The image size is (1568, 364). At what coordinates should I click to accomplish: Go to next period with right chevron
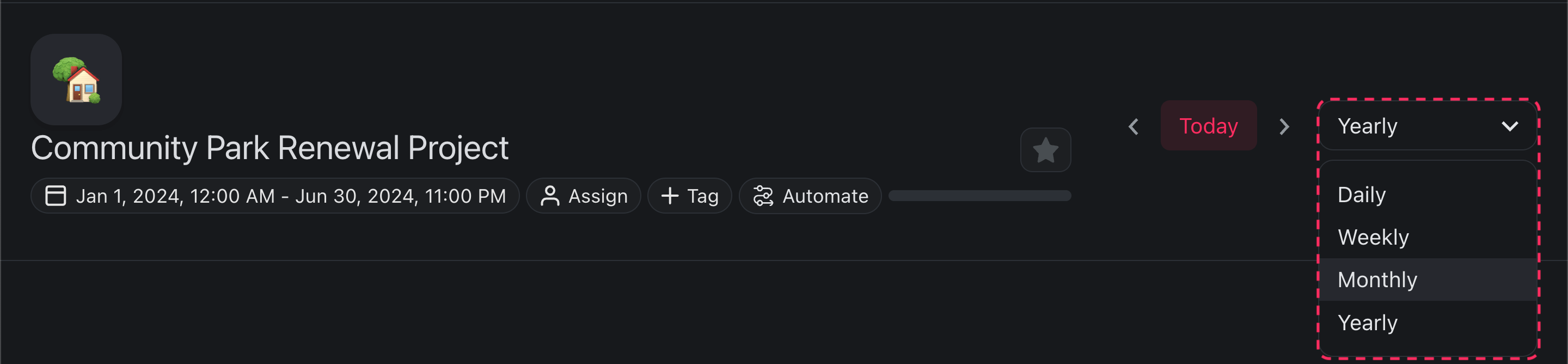[1284, 127]
